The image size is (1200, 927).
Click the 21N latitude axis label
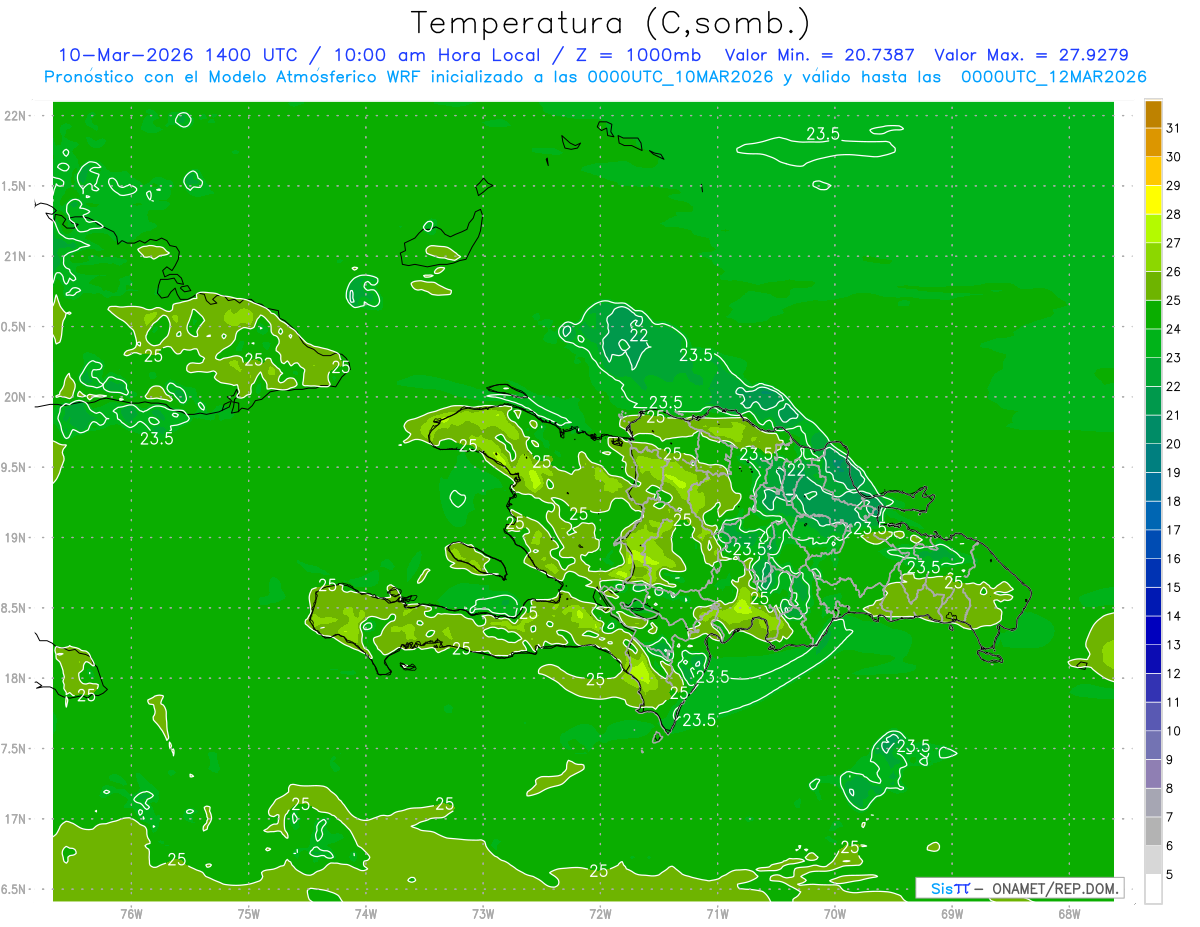tap(15, 257)
